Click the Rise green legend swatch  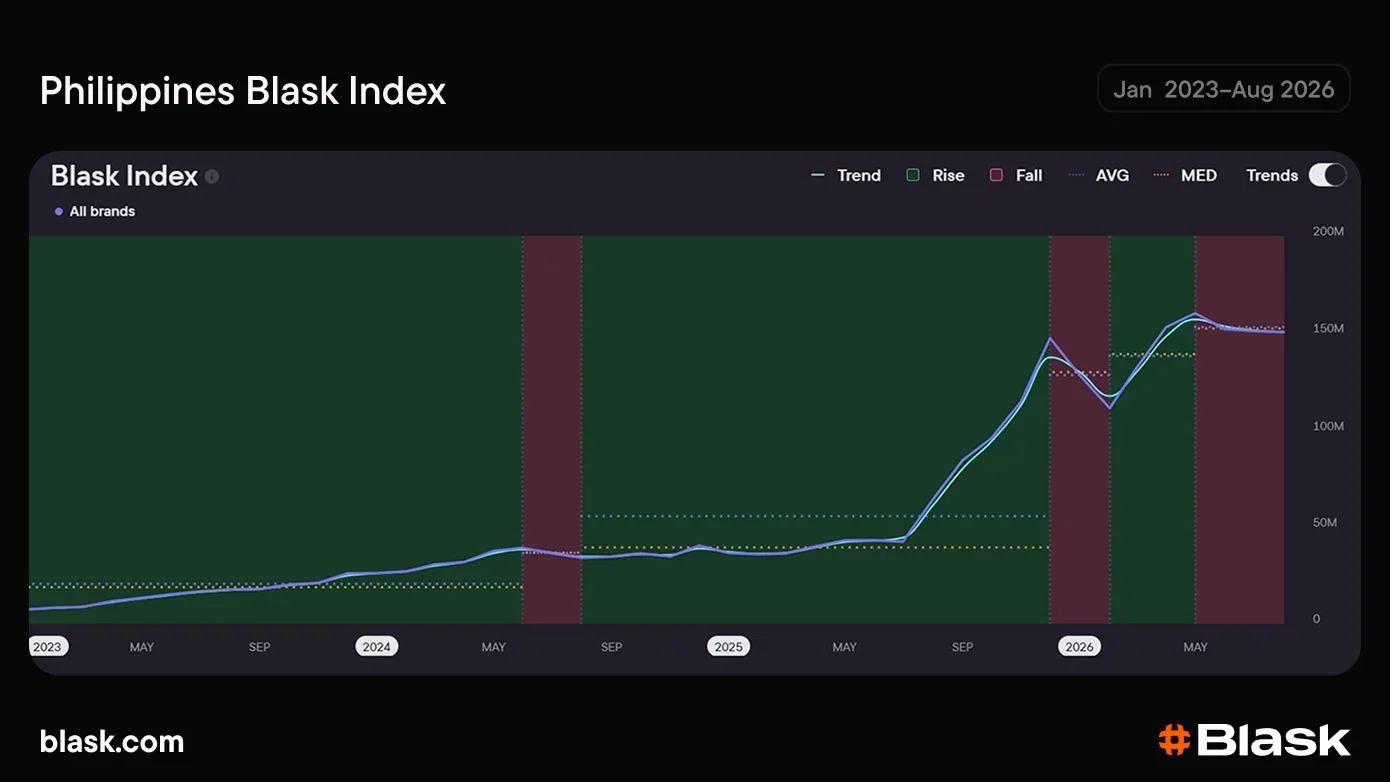tap(913, 175)
